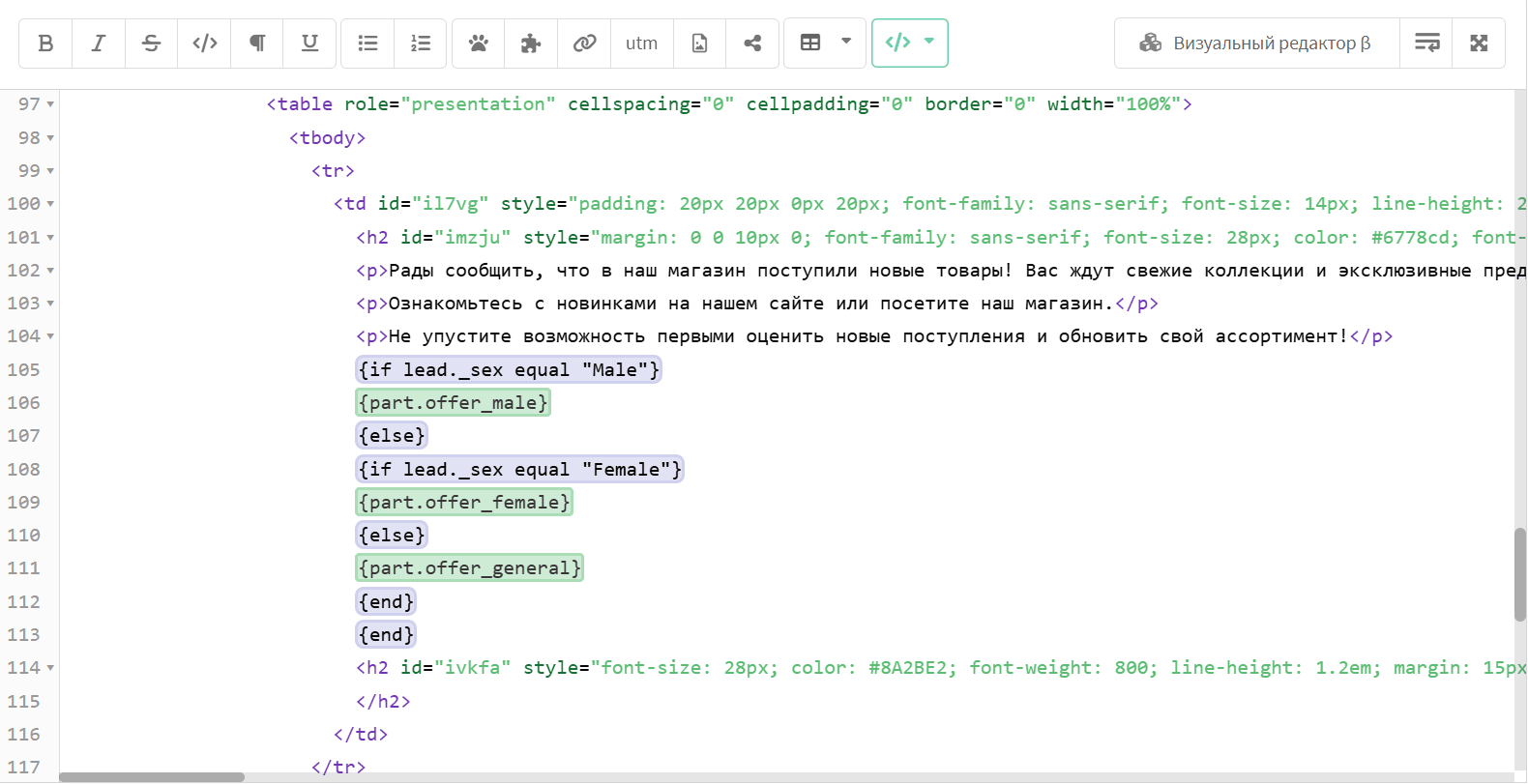Collapse paragraph fold at line 104
Screen dimensions: 1528x784
[50, 336]
